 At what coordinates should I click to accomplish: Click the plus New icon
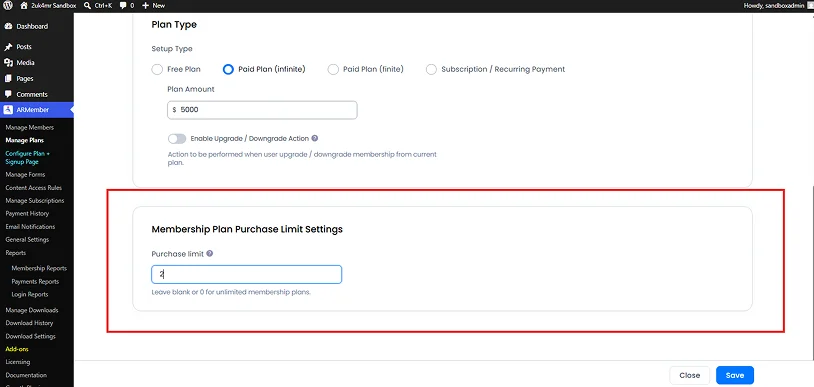point(145,5)
